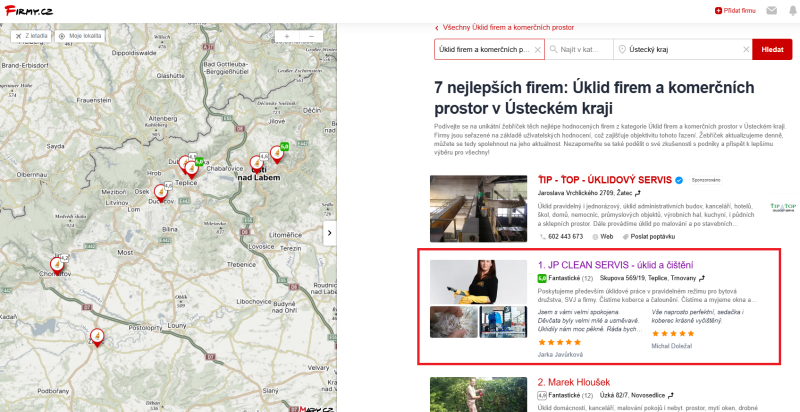Open TIP - TOP - ÚKLIDOVÝ SERVIS listing

605,180
